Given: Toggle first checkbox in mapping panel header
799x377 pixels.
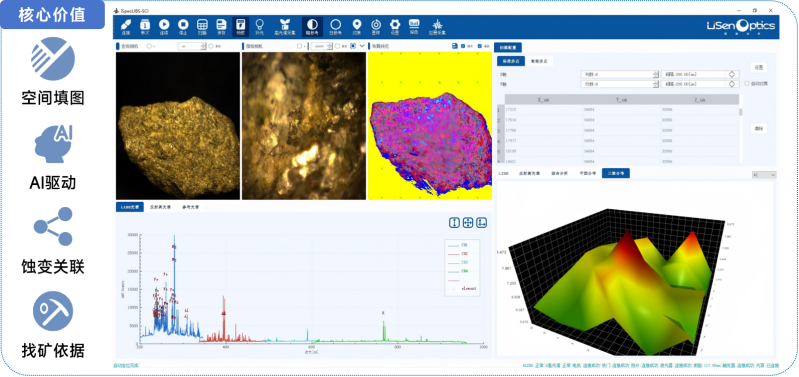Looking at the screenshot, I should coord(463,46).
